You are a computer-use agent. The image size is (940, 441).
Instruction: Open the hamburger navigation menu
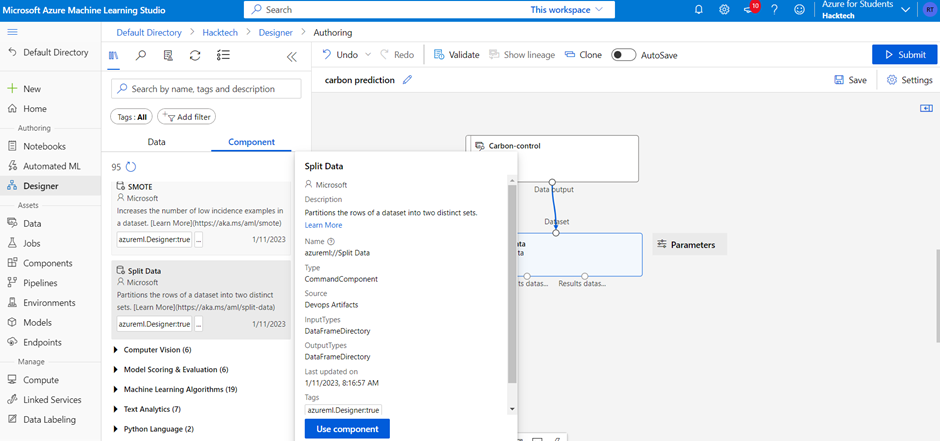13,32
